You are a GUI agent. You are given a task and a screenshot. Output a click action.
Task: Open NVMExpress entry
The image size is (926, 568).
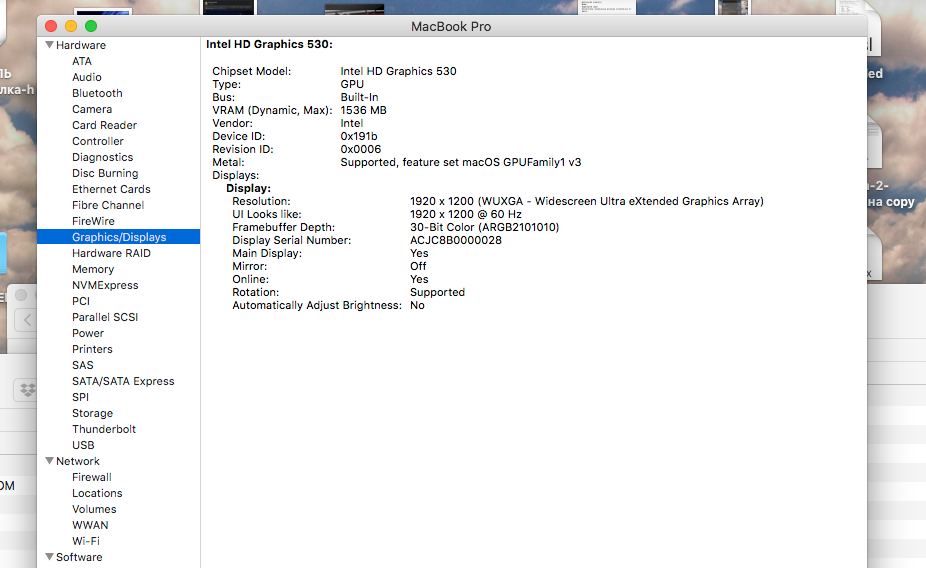(x=105, y=285)
